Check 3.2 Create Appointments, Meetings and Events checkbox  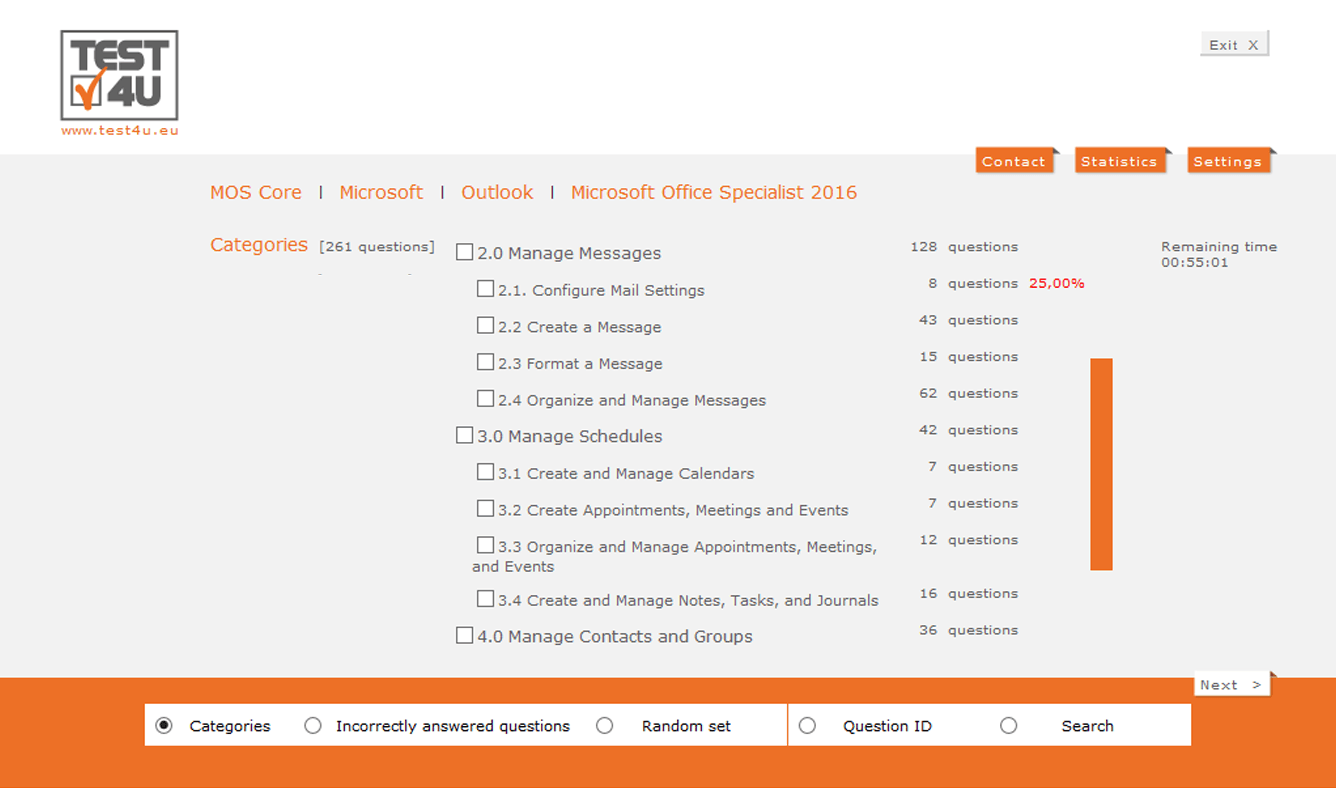pos(485,509)
